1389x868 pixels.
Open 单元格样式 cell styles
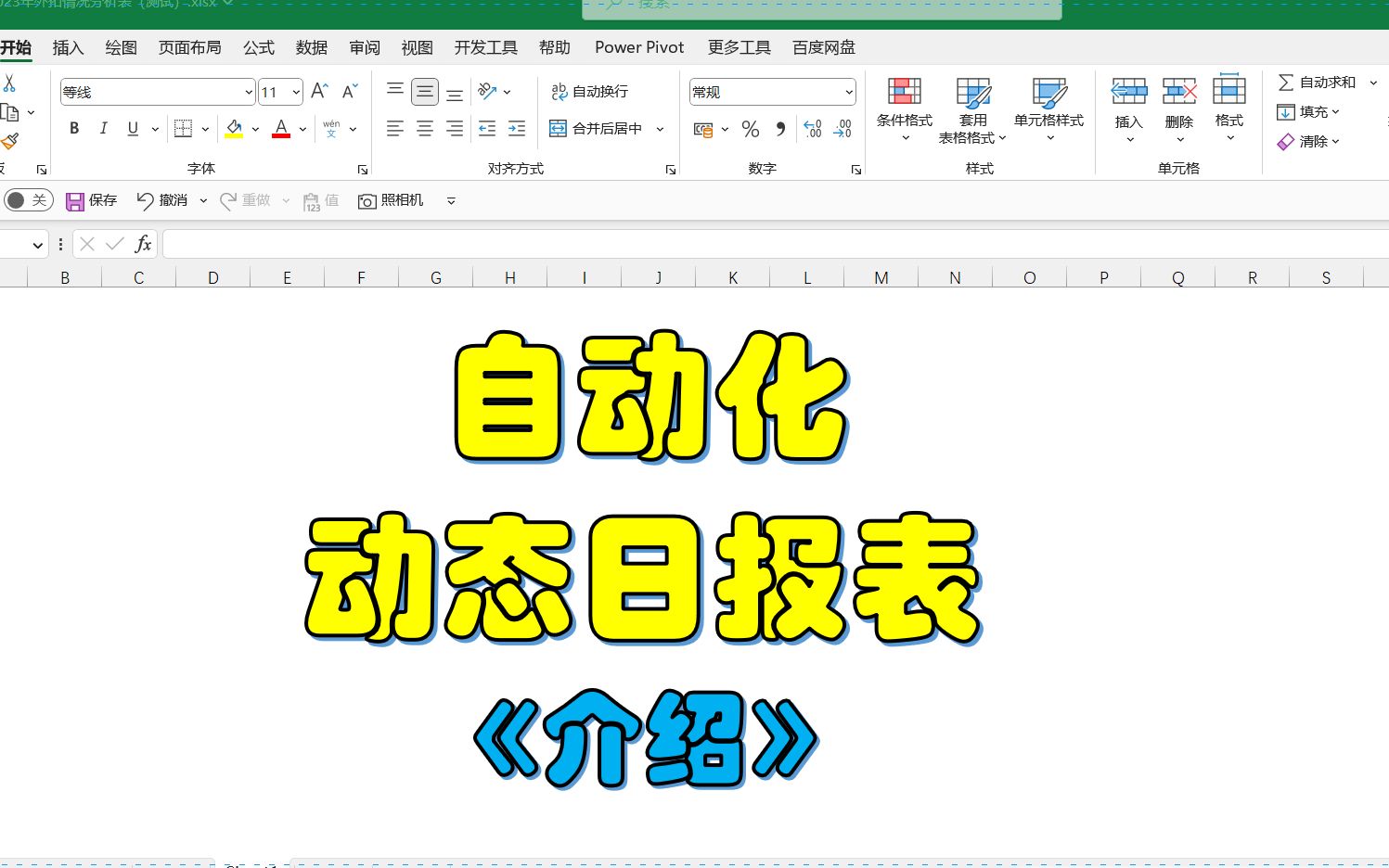pyautogui.click(x=1049, y=110)
